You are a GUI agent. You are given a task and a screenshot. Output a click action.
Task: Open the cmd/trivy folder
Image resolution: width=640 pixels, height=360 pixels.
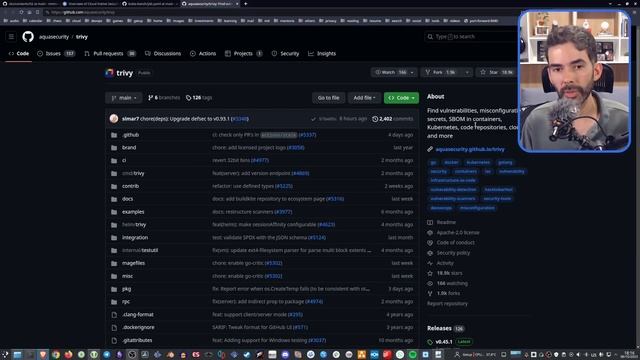click(133, 173)
